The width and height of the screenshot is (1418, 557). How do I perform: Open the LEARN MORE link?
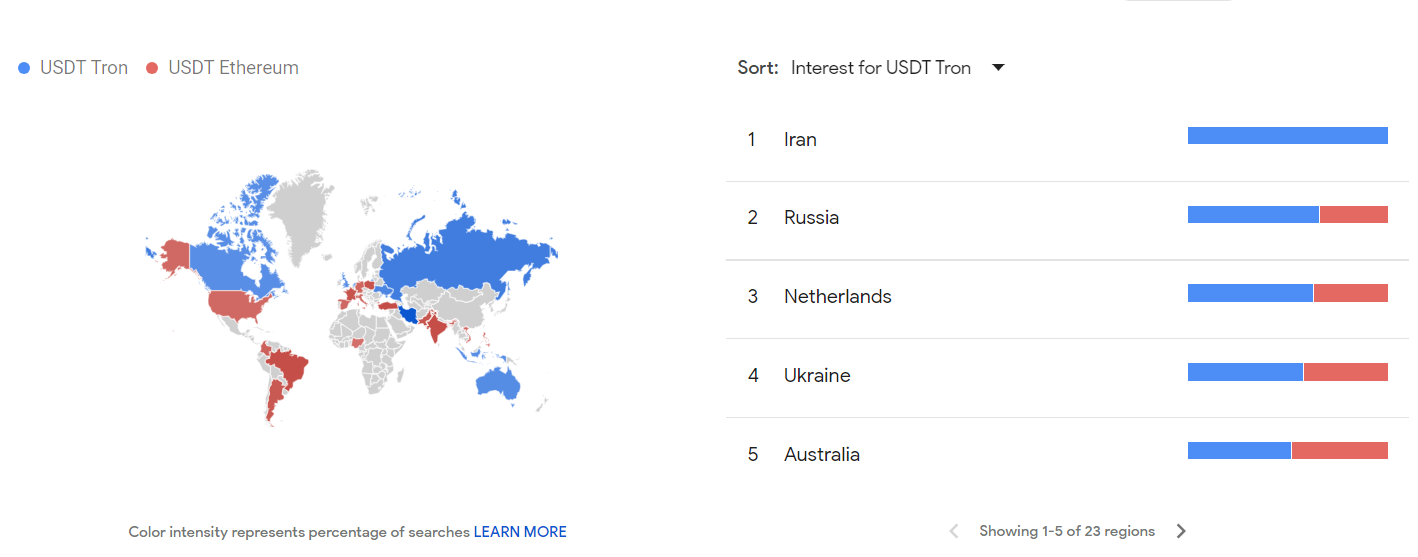[x=520, y=532]
